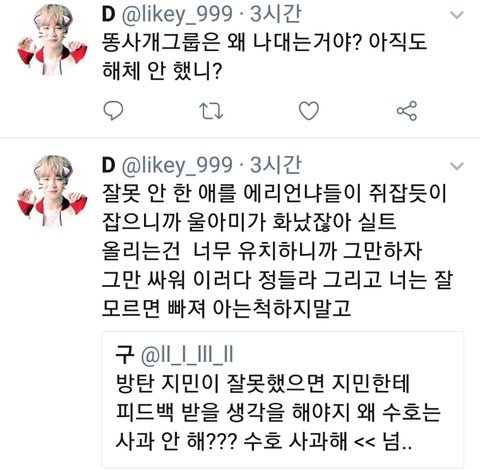Expand the second tweet's chevron options menu
The width and height of the screenshot is (480, 470).
pyautogui.click(x=456, y=166)
